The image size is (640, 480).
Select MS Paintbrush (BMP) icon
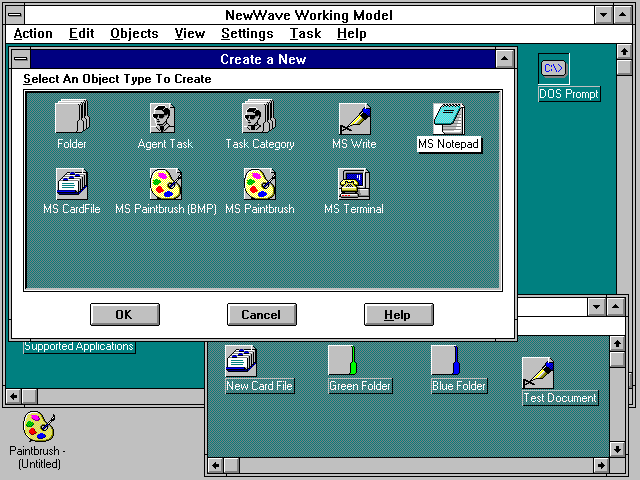pos(165,184)
